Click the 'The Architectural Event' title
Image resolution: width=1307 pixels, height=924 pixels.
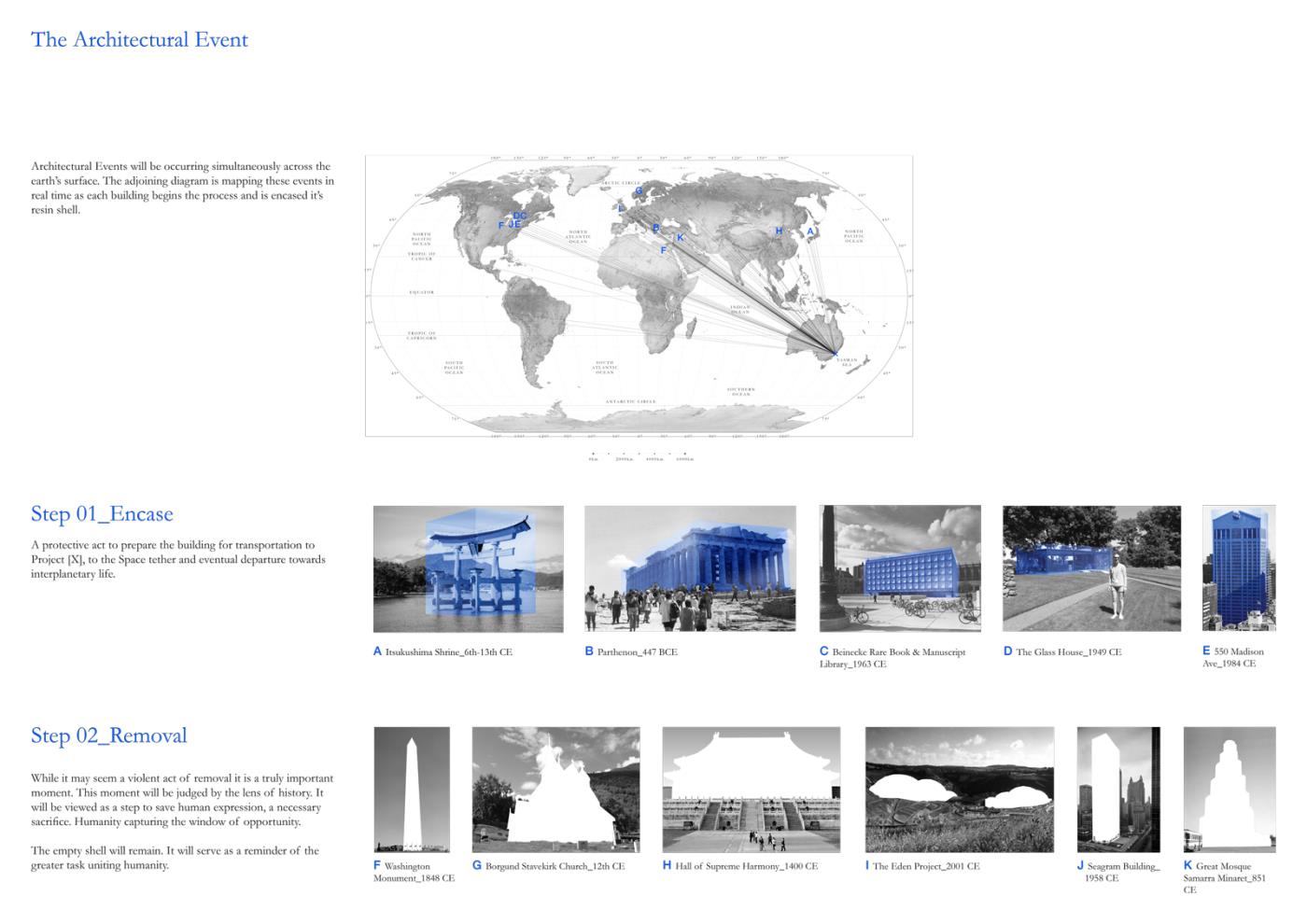[139, 39]
